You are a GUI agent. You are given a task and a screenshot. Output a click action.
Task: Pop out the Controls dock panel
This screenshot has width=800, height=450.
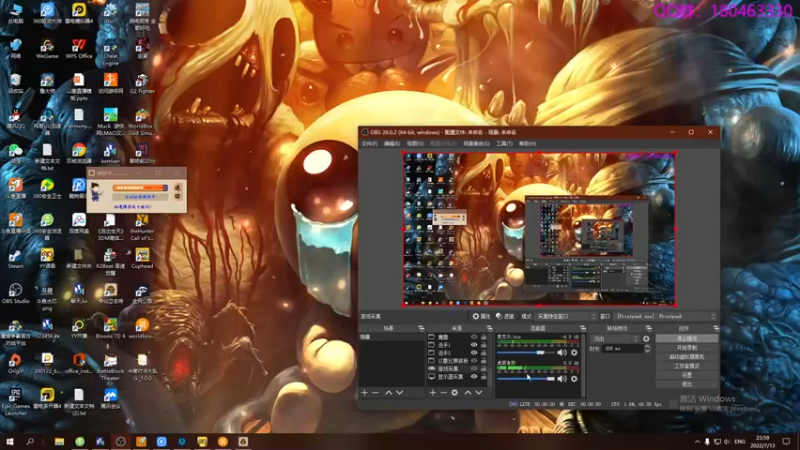pyautogui.click(x=716, y=328)
